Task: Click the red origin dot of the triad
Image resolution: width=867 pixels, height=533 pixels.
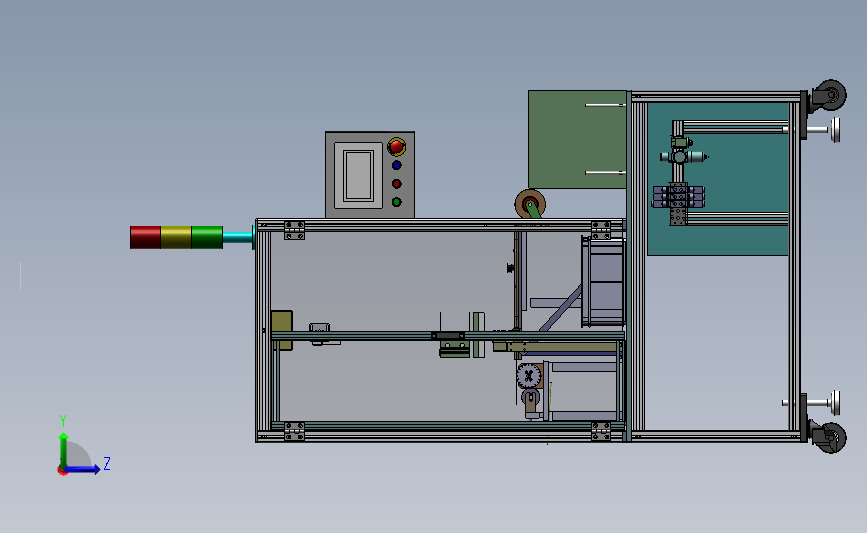Action: pyautogui.click(x=62, y=471)
